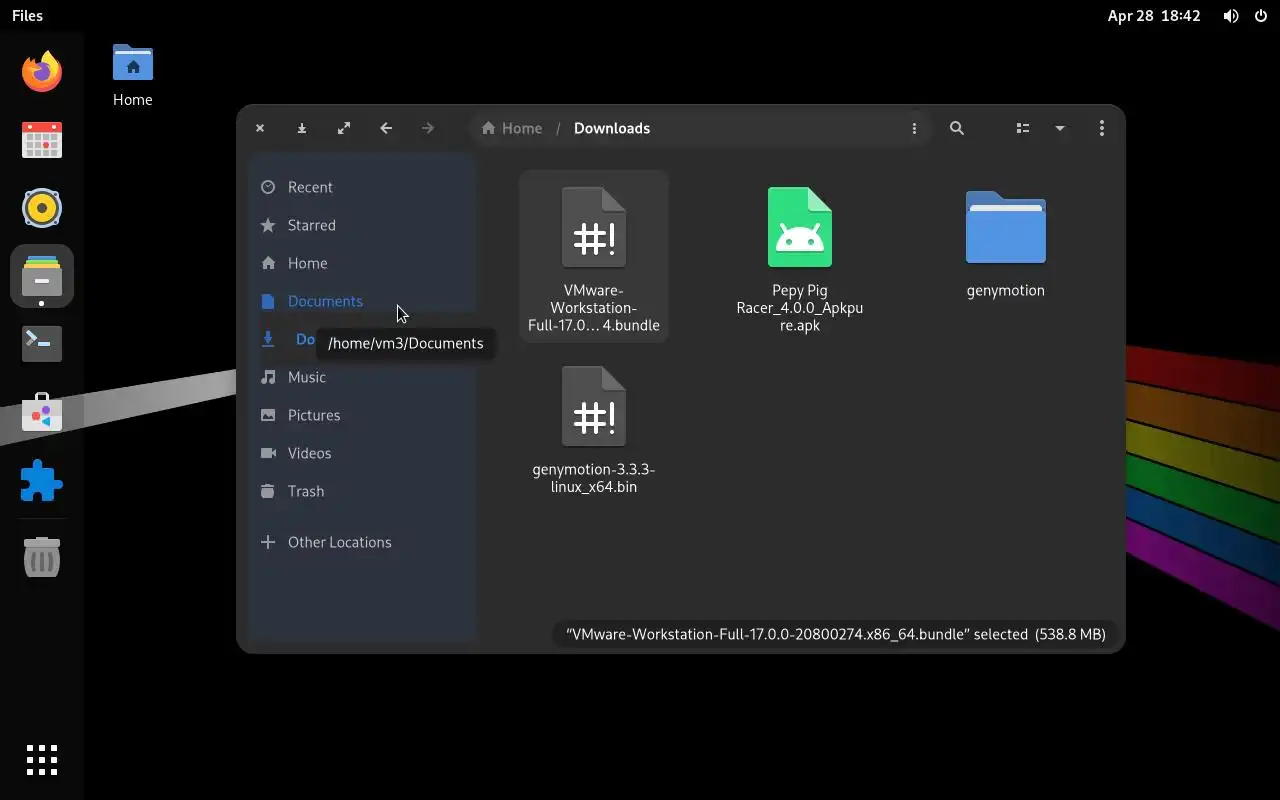Open clock and calendar in top bar
Viewport: 1280px width, 800px height.
(x=1153, y=16)
